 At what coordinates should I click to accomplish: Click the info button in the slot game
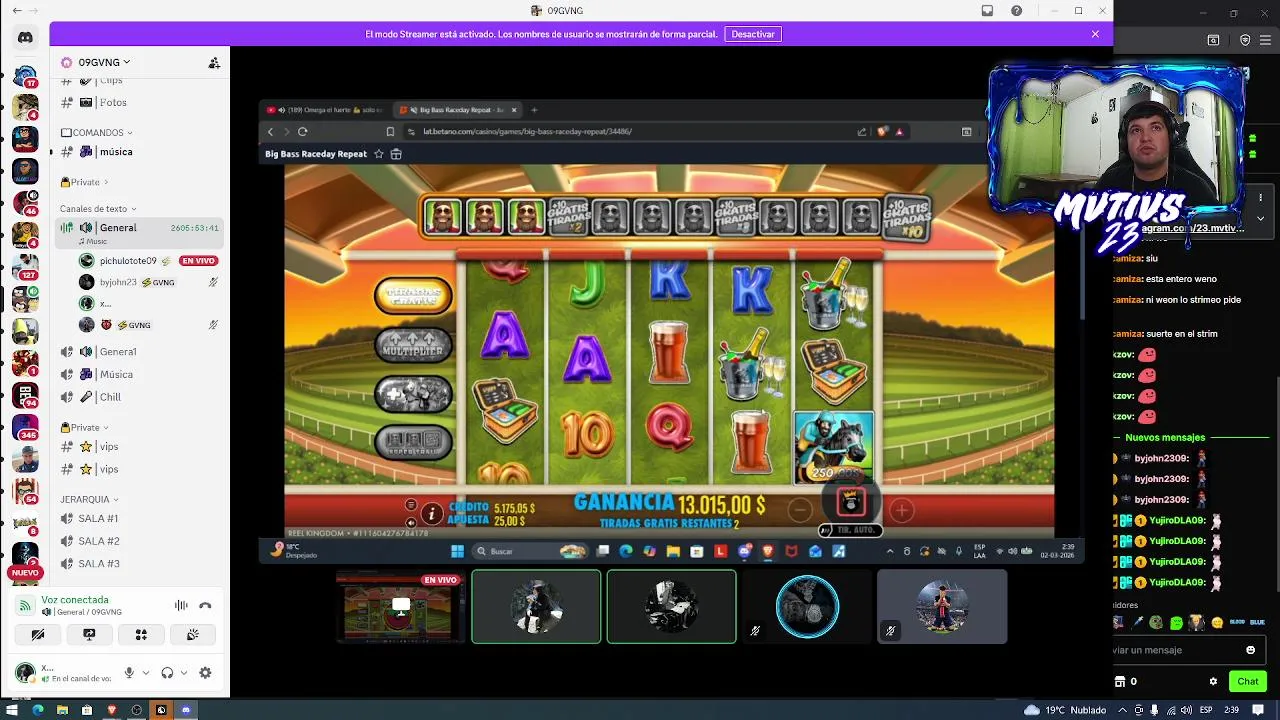click(x=431, y=514)
